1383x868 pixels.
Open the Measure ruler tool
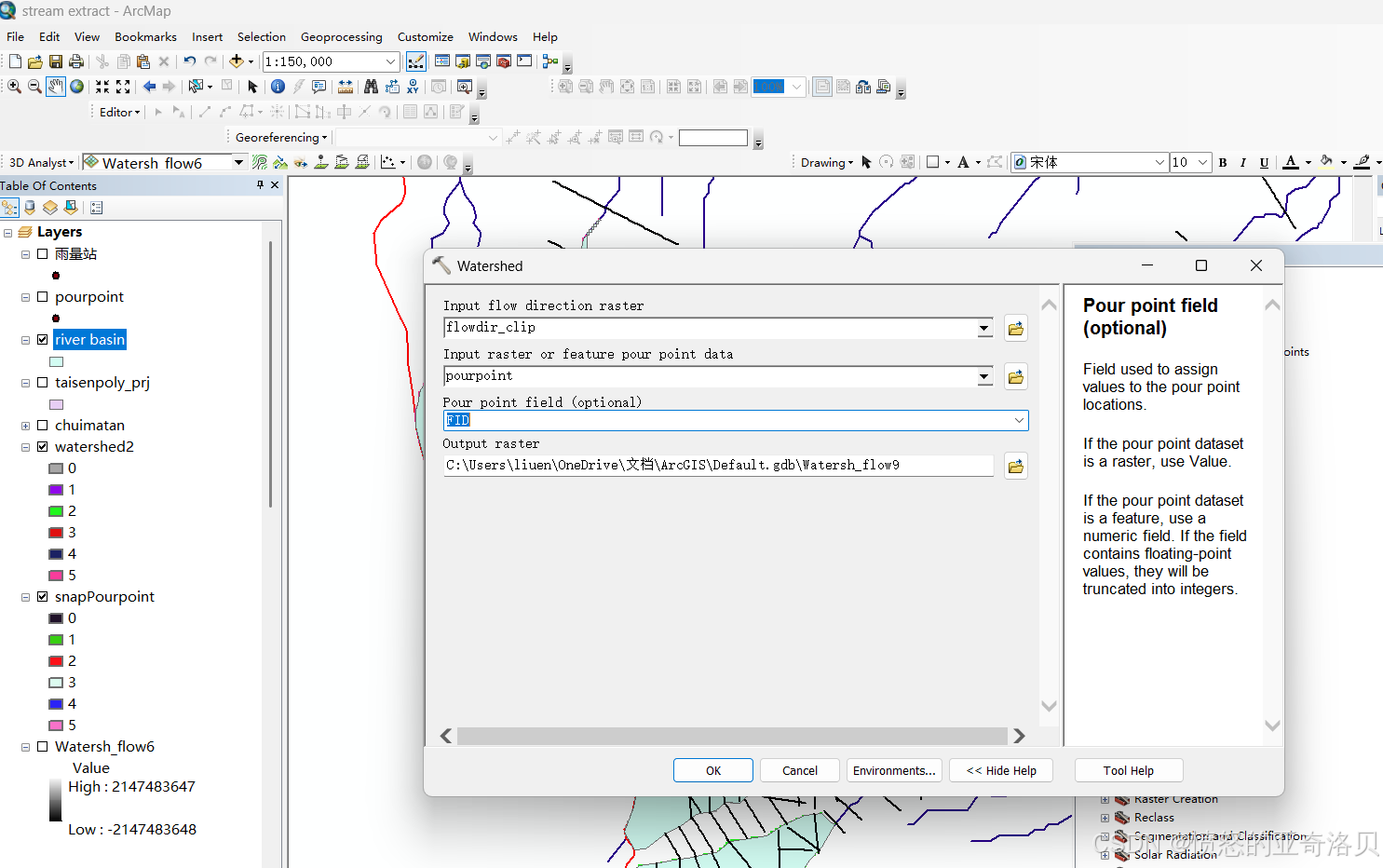(346, 87)
